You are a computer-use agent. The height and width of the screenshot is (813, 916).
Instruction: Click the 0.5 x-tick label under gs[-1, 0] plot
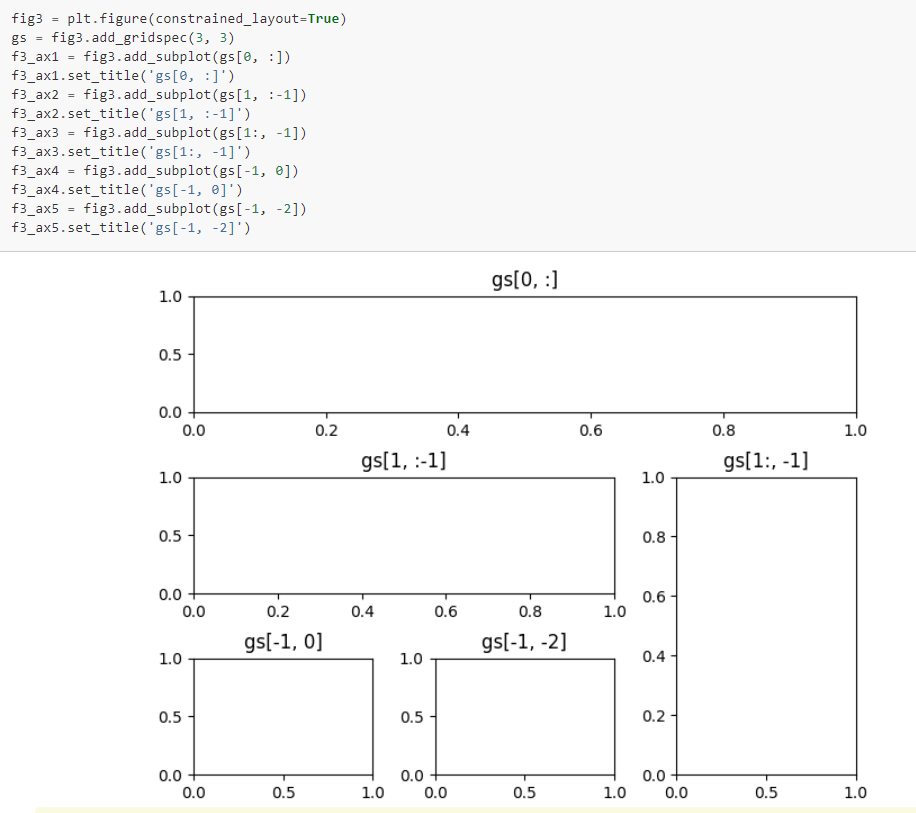(x=283, y=793)
